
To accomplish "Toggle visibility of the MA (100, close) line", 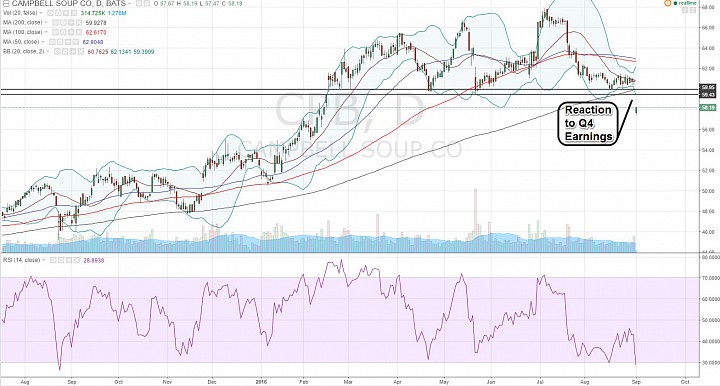I will point(55,32).
